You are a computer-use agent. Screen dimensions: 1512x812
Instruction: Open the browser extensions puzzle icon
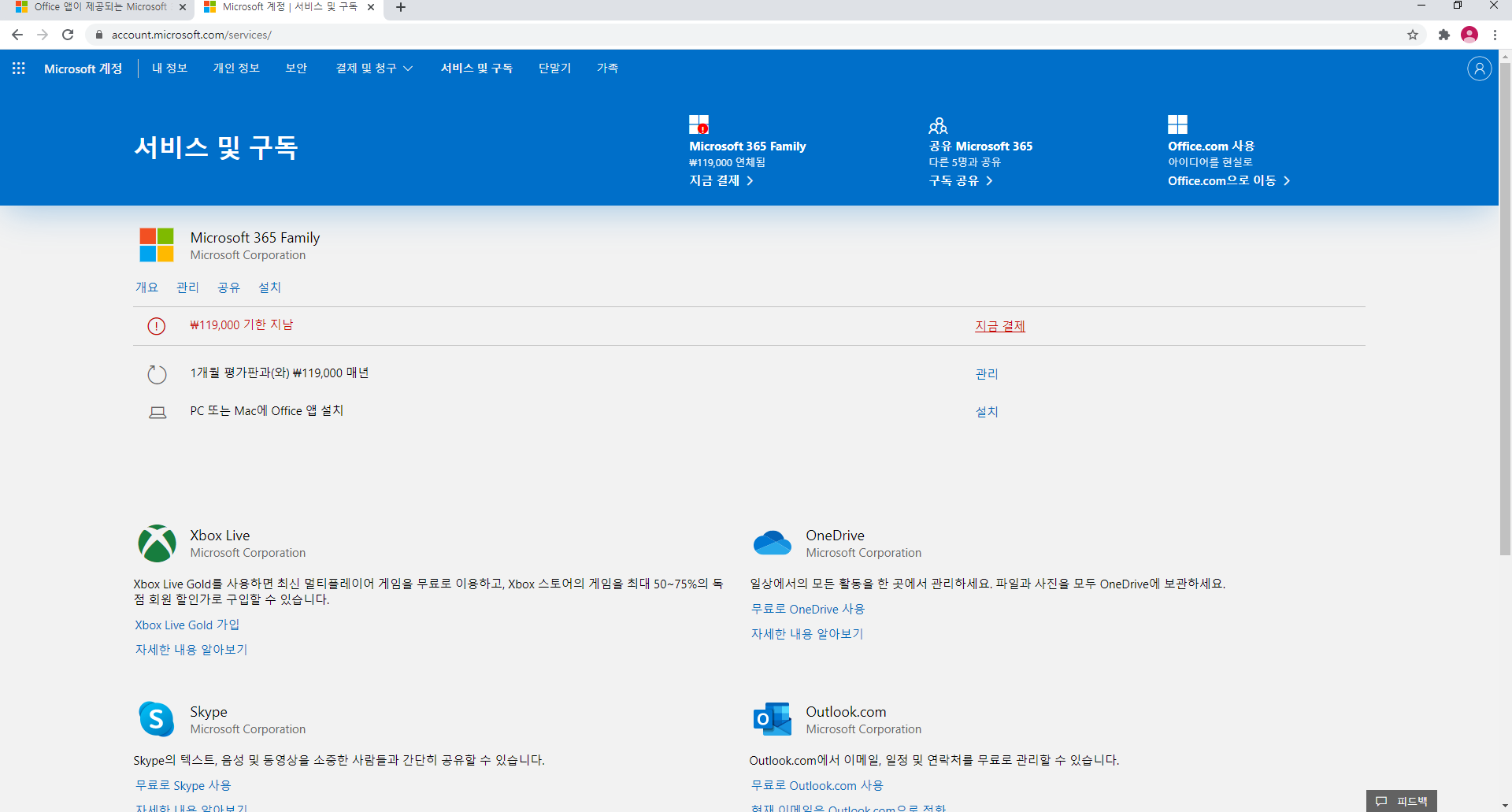click(x=1443, y=35)
